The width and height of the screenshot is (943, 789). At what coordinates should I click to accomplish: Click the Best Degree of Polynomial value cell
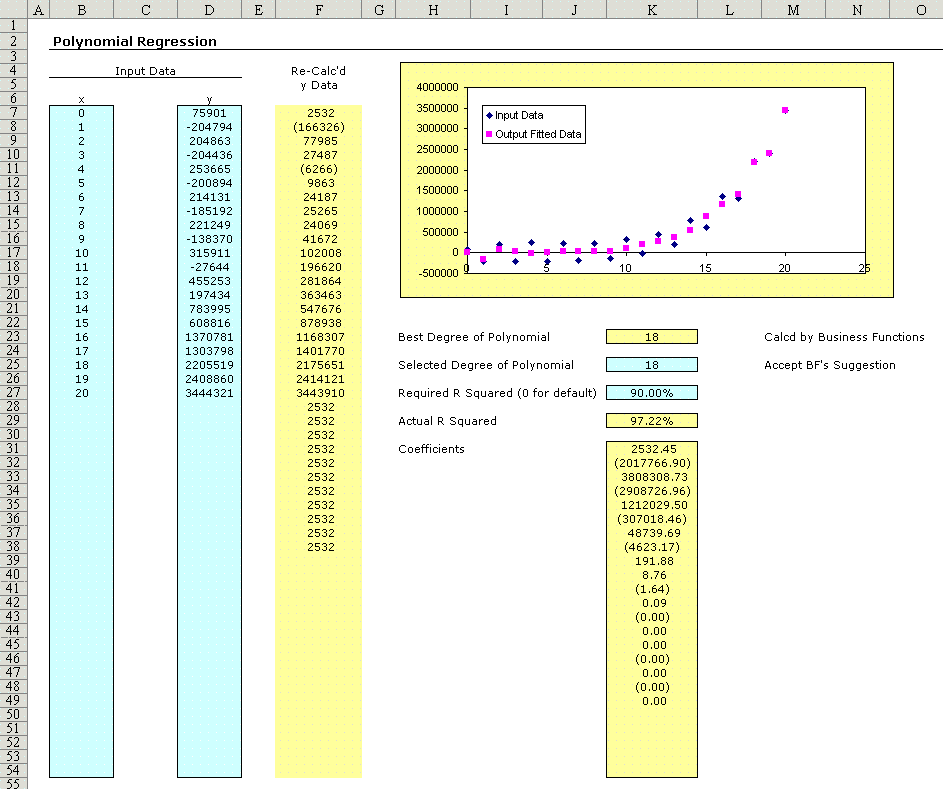651,337
